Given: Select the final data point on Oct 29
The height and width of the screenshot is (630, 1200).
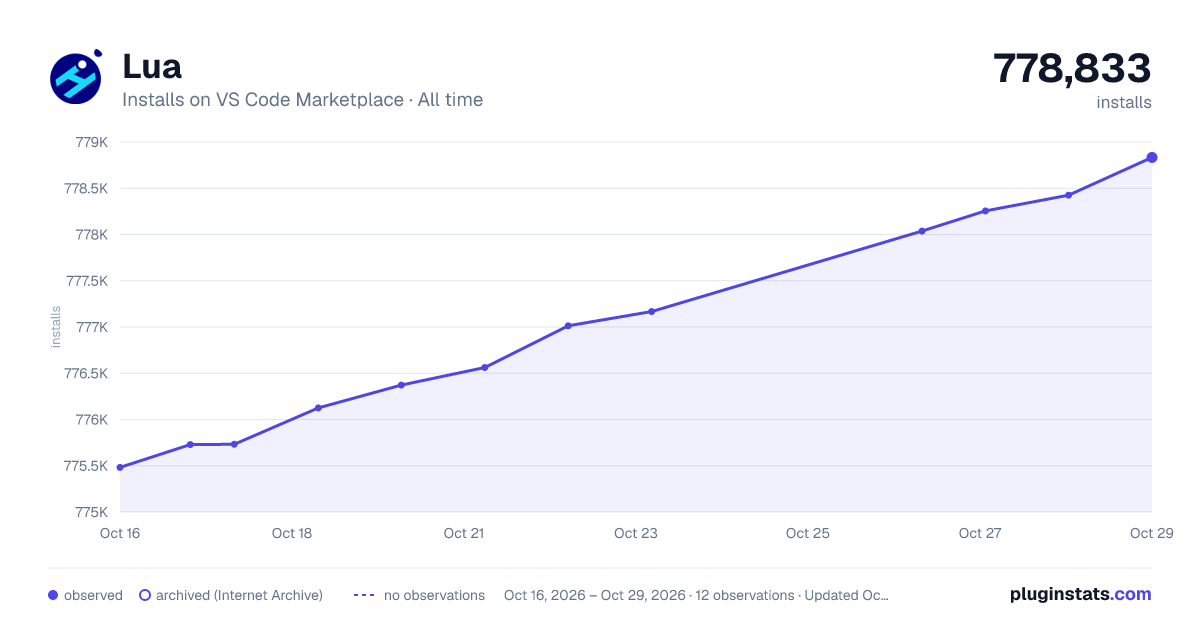Looking at the screenshot, I should (1152, 157).
